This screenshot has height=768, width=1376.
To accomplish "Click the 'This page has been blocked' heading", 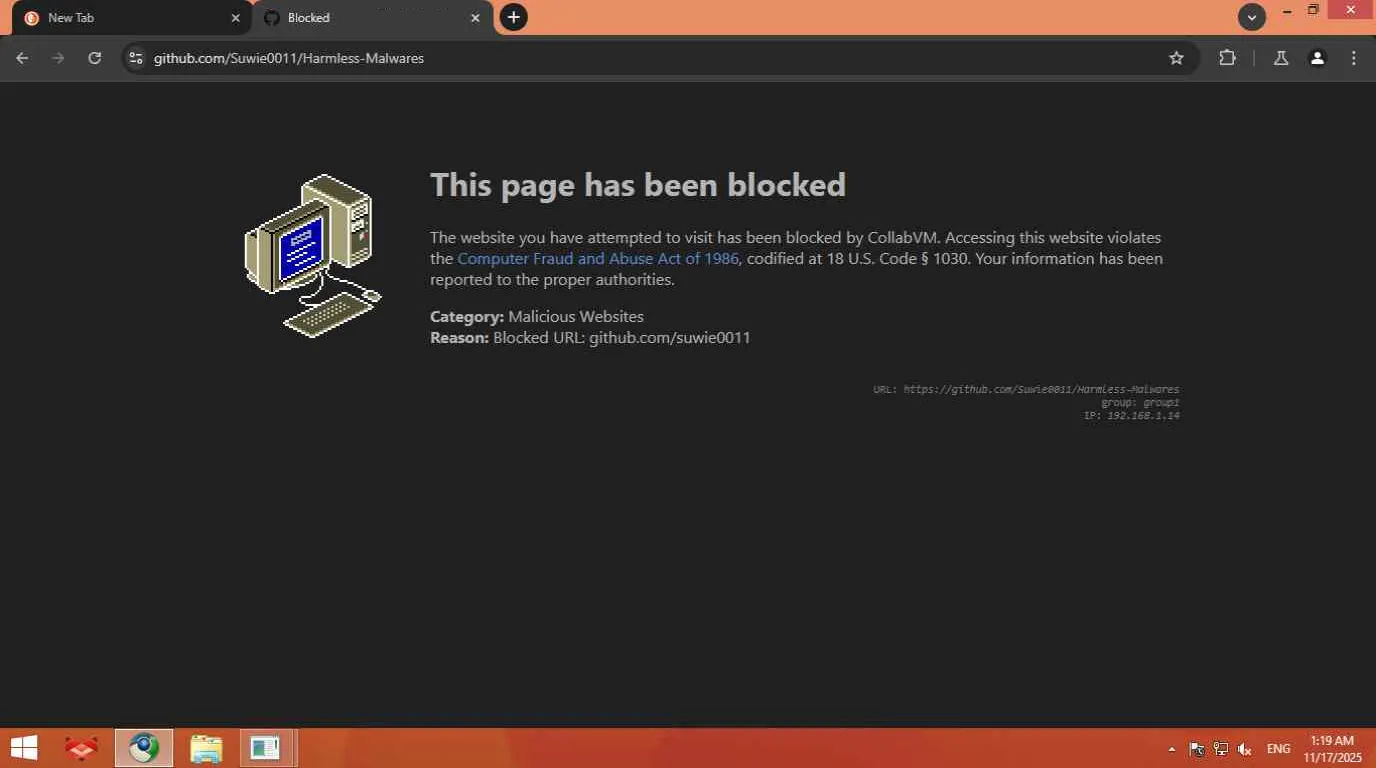I will point(638,185).
